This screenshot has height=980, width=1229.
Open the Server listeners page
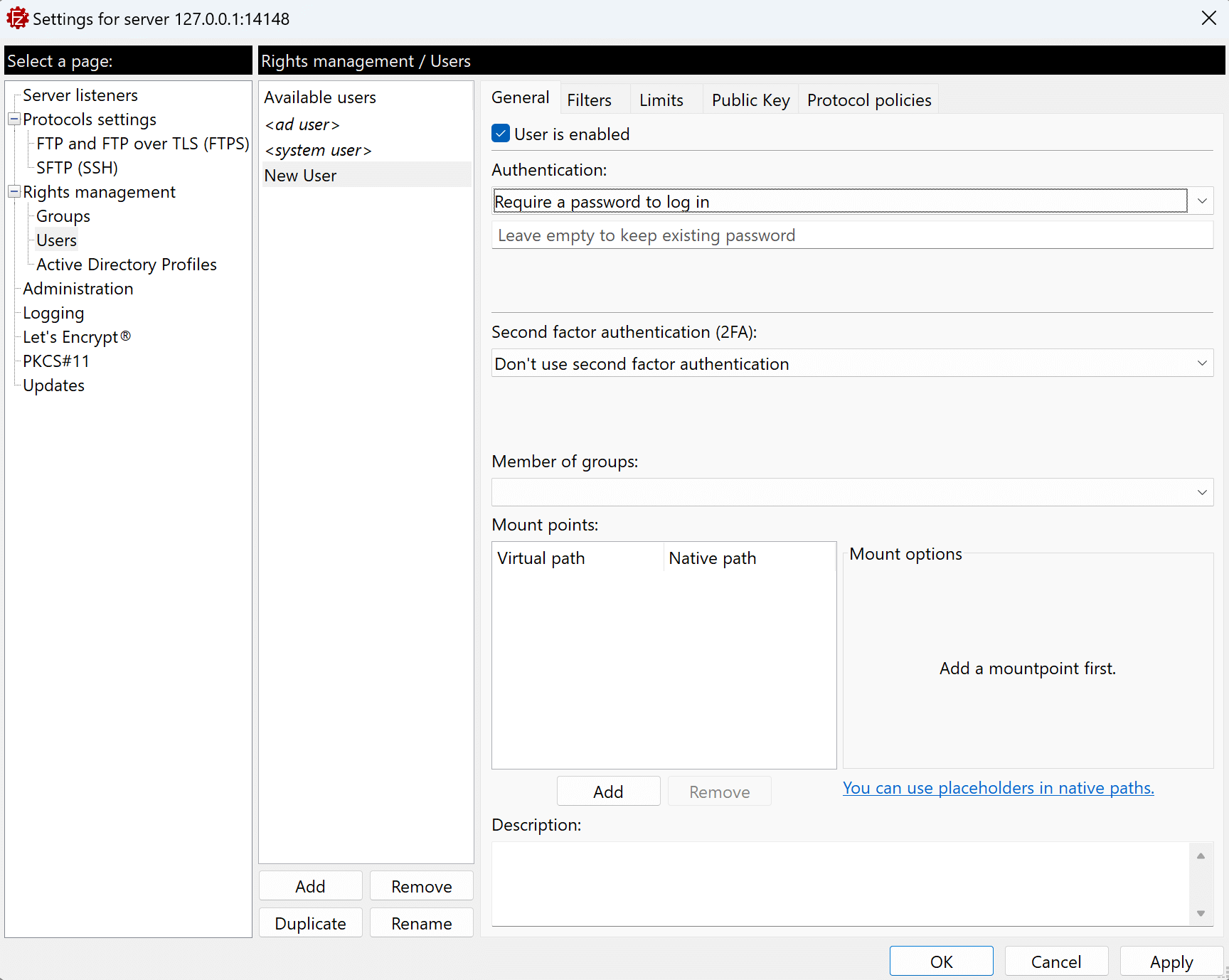point(80,95)
